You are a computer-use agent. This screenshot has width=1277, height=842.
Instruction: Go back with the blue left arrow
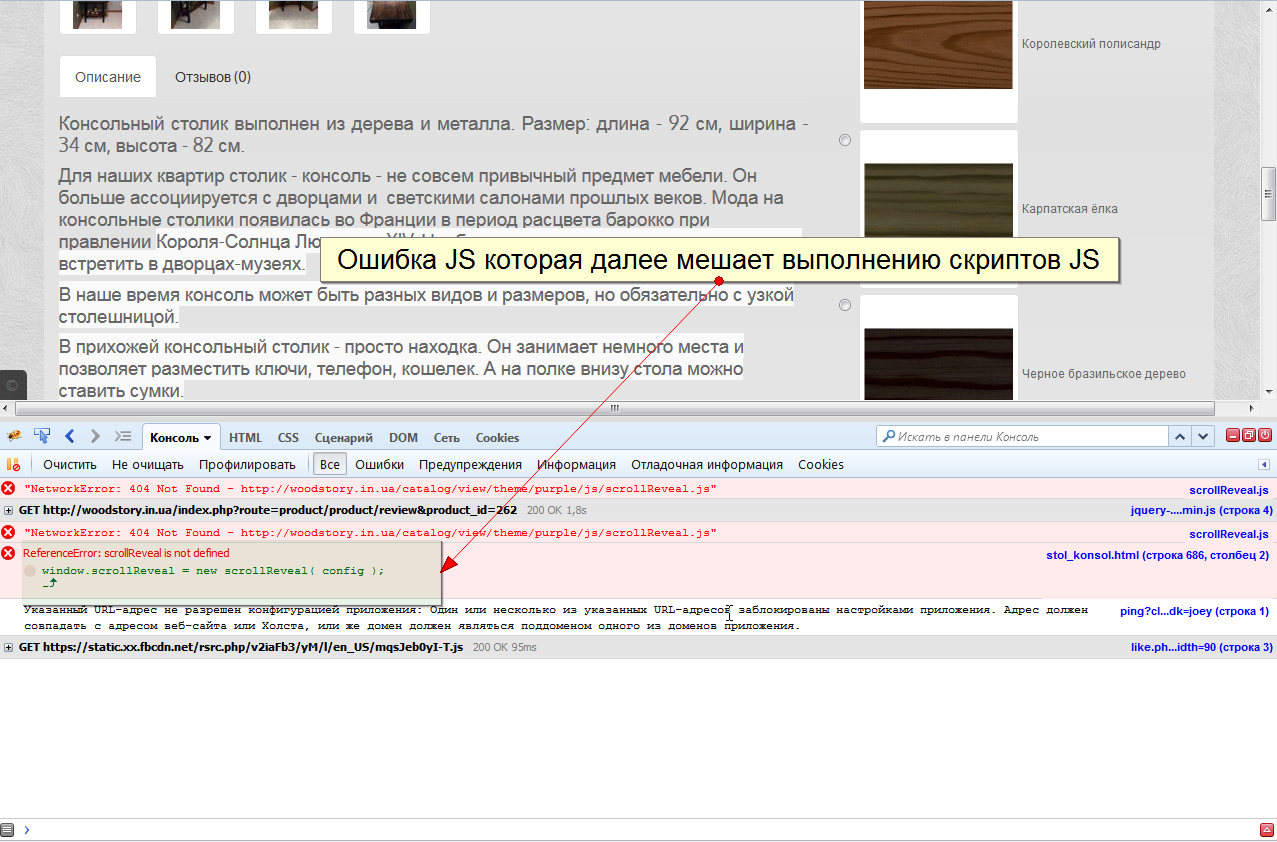[x=70, y=436]
